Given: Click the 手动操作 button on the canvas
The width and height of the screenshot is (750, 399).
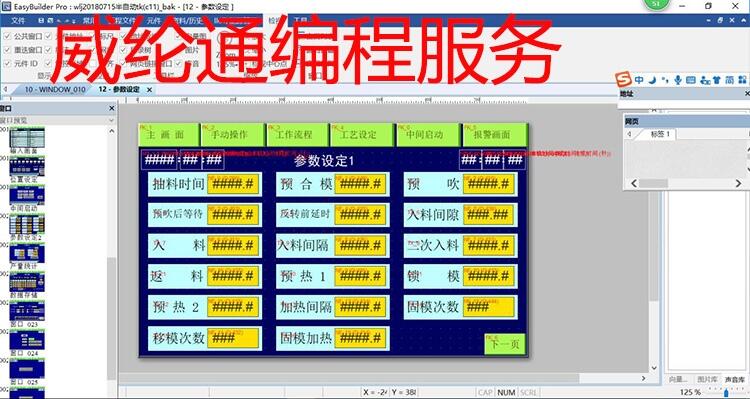Looking at the screenshot, I should [232, 135].
